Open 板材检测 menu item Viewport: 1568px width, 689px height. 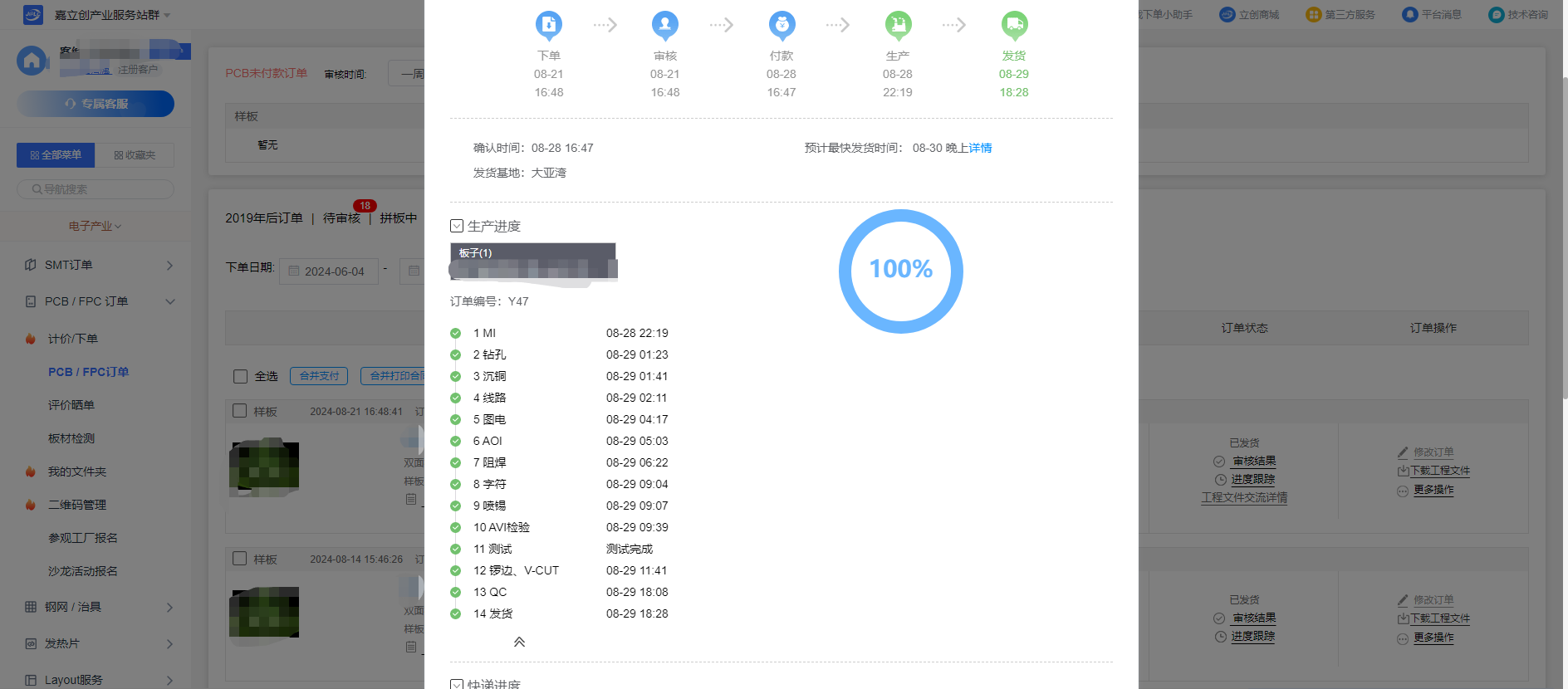pyautogui.click(x=71, y=438)
